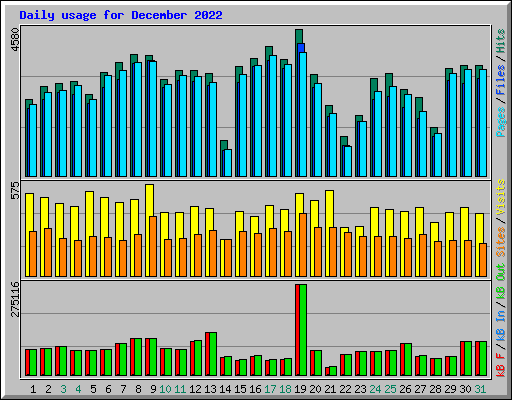512x400 pixels.
Task: Click the cyan pages bar for day 22
Action: point(348,161)
